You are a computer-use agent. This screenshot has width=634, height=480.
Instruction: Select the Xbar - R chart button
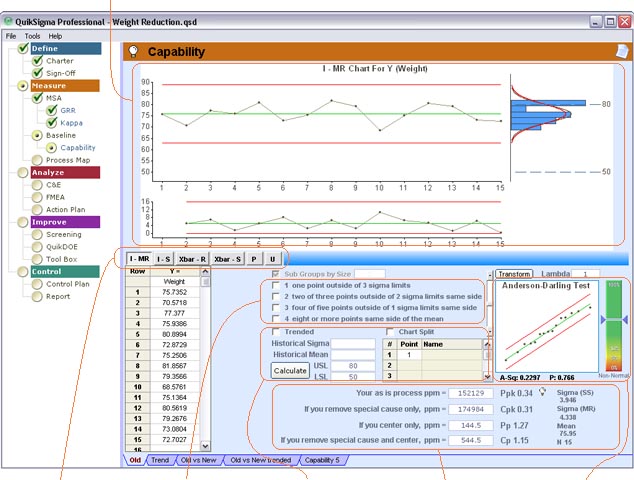192,259
